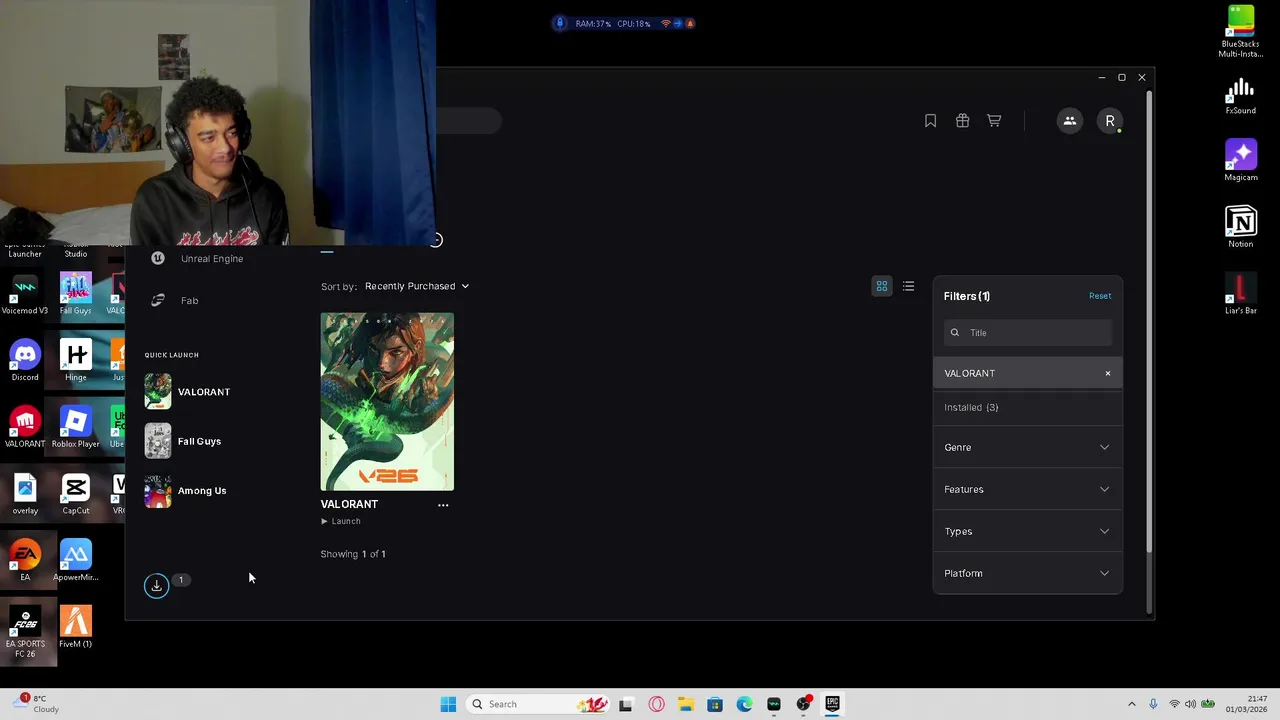Open the clock showing 21:47
The image size is (1280, 720).
point(1245,704)
